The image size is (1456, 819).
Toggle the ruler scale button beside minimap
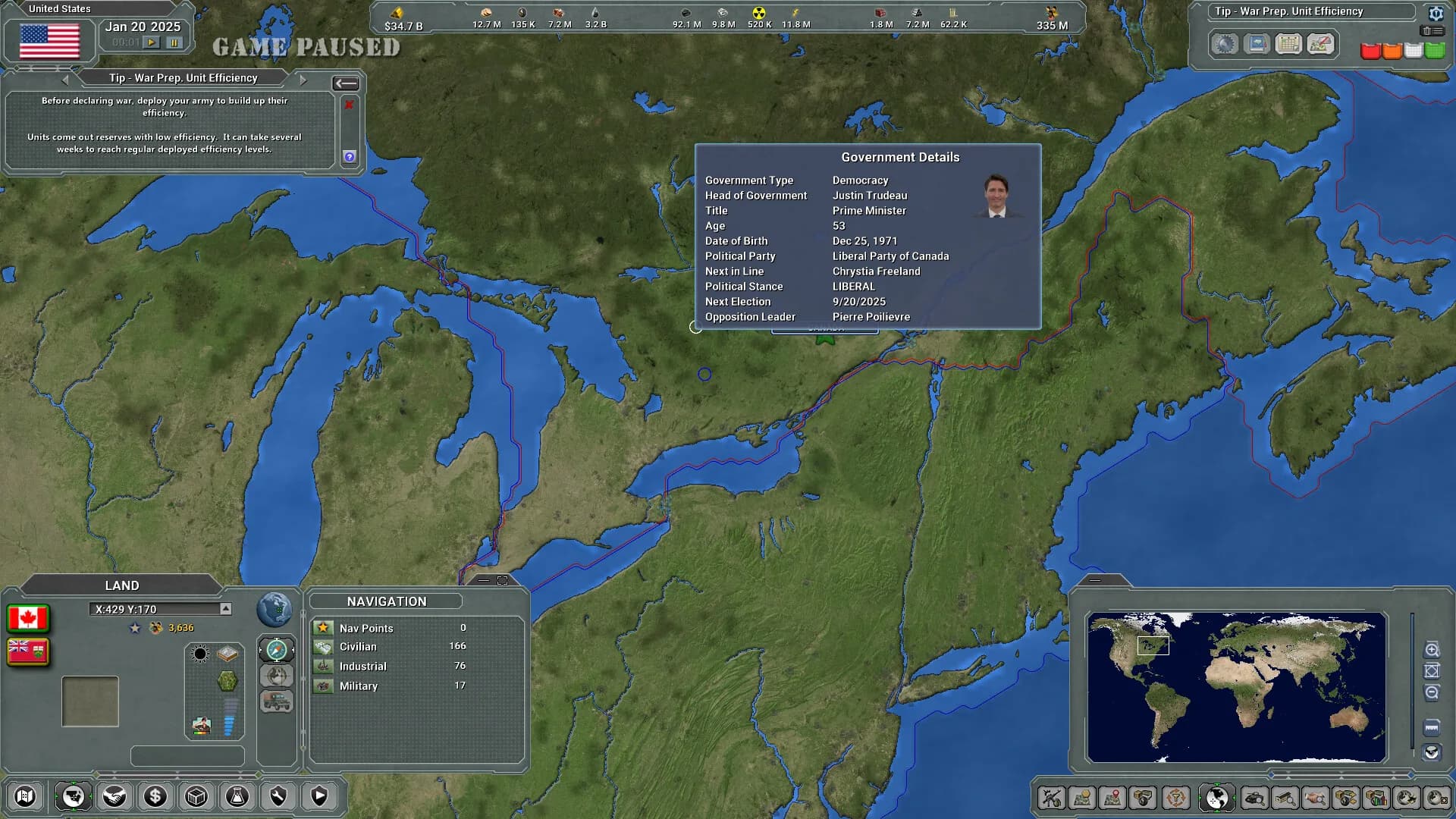coord(1432,728)
